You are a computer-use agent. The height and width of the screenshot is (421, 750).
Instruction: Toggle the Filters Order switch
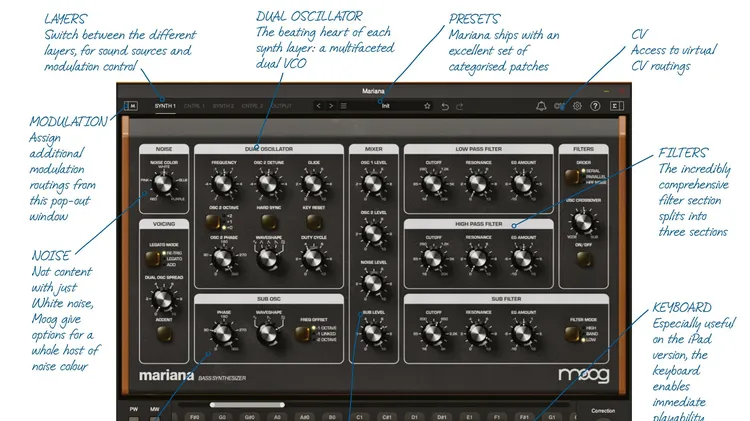[572, 177]
